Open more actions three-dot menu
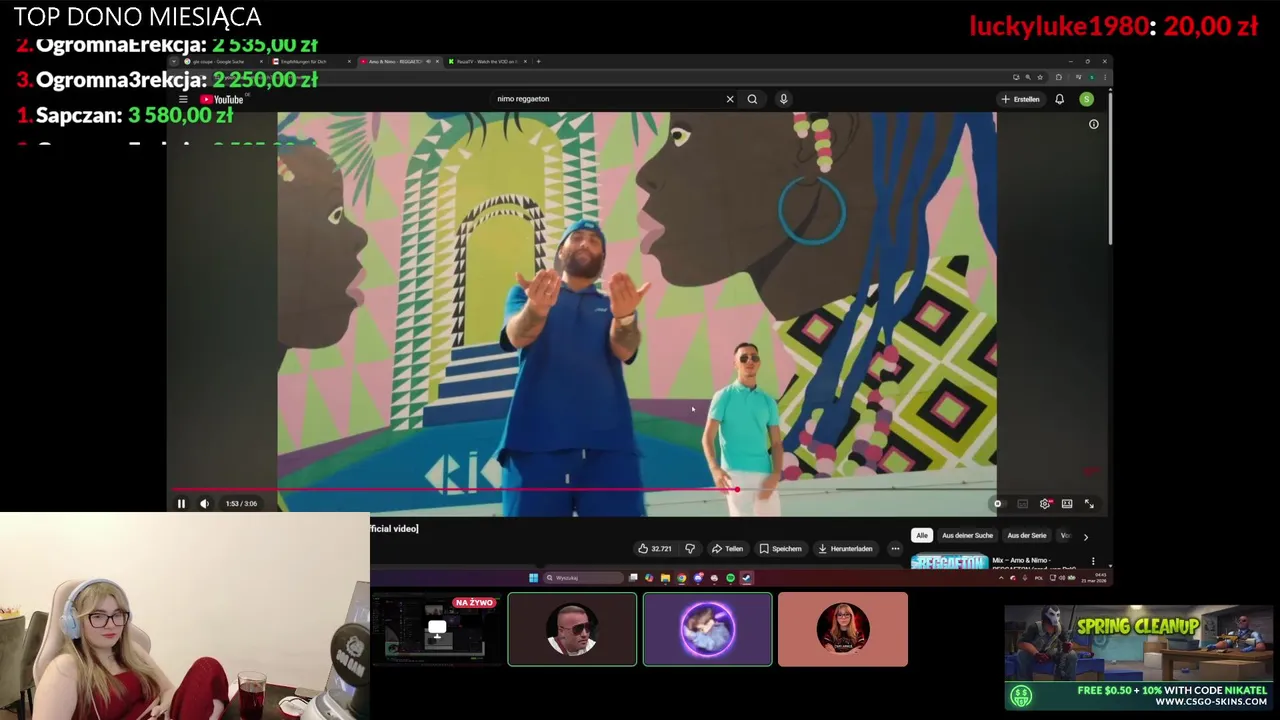1280x720 pixels. tap(895, 548)
